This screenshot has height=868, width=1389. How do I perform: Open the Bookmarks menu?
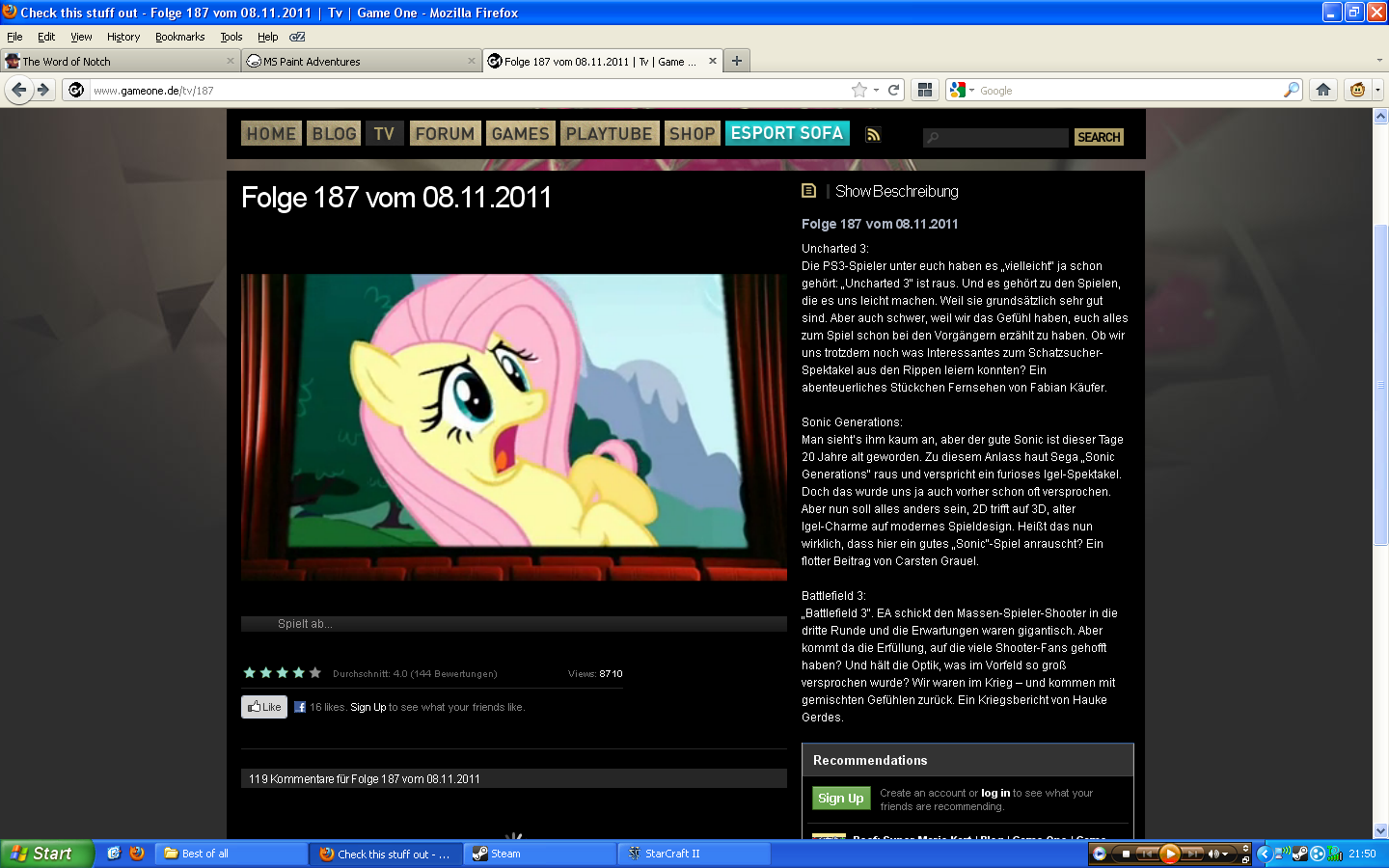click(180, 37)
